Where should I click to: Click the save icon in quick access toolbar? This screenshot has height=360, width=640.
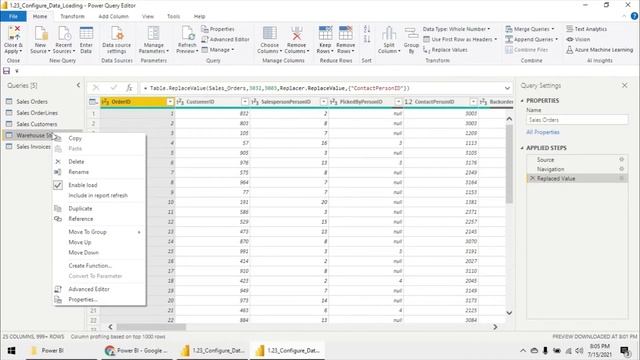point(7,71)
